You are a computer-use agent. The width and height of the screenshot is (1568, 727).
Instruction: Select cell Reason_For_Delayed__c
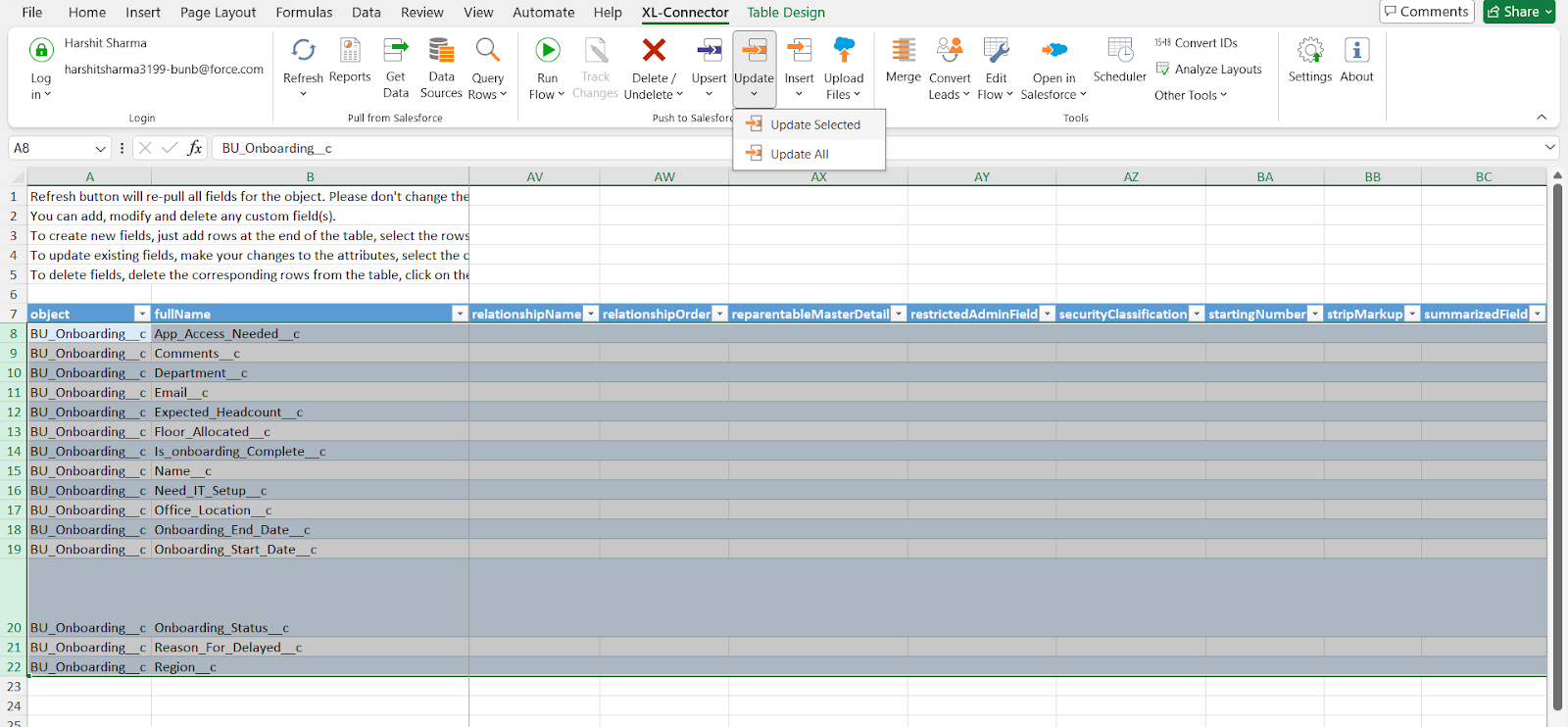point(310,648)
